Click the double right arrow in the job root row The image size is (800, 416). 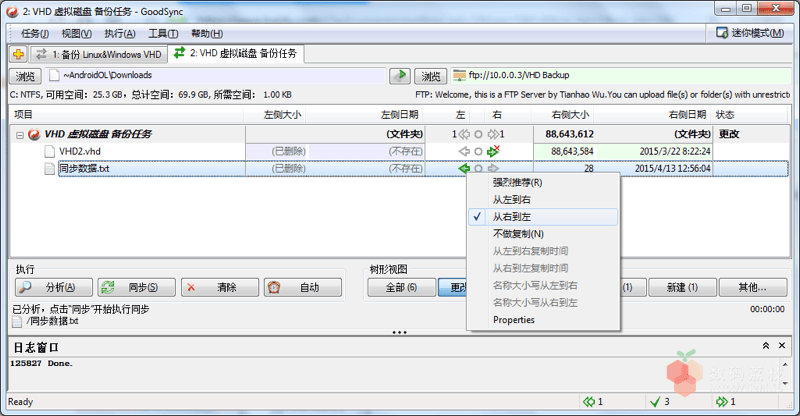[493, 134]
